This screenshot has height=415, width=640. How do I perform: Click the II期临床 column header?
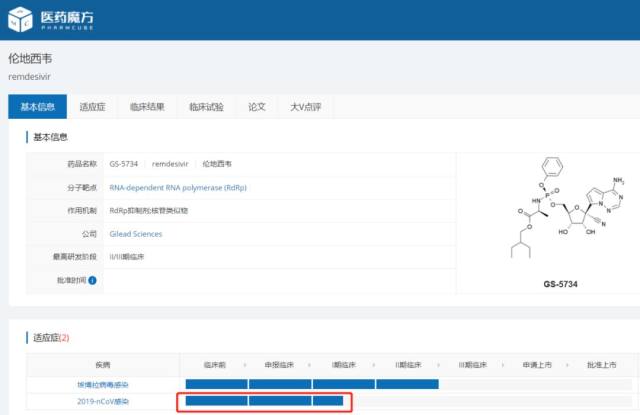tap(408, 365)
